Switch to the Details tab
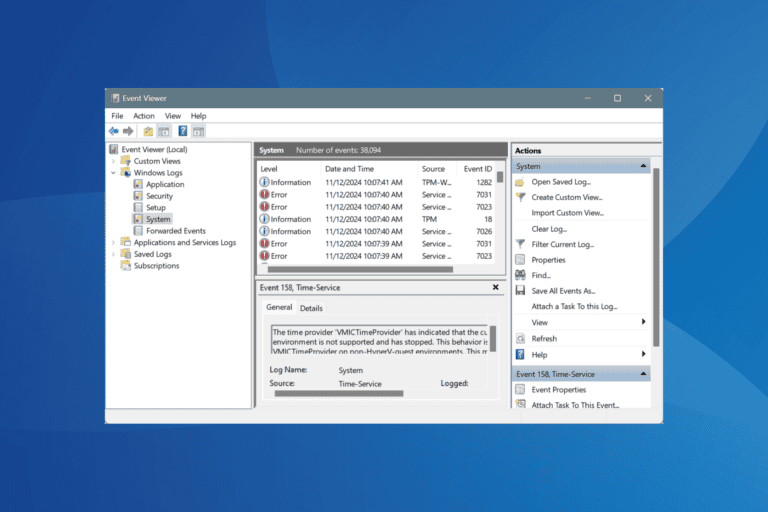The image size is (768, 512). [x=311, y=308]
